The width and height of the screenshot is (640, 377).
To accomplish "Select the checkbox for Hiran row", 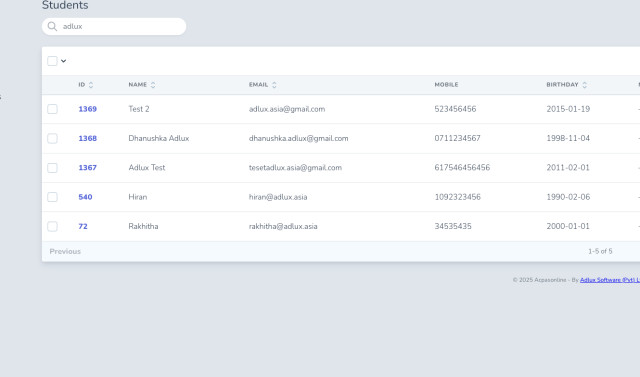I will click(x=52, y=197).
